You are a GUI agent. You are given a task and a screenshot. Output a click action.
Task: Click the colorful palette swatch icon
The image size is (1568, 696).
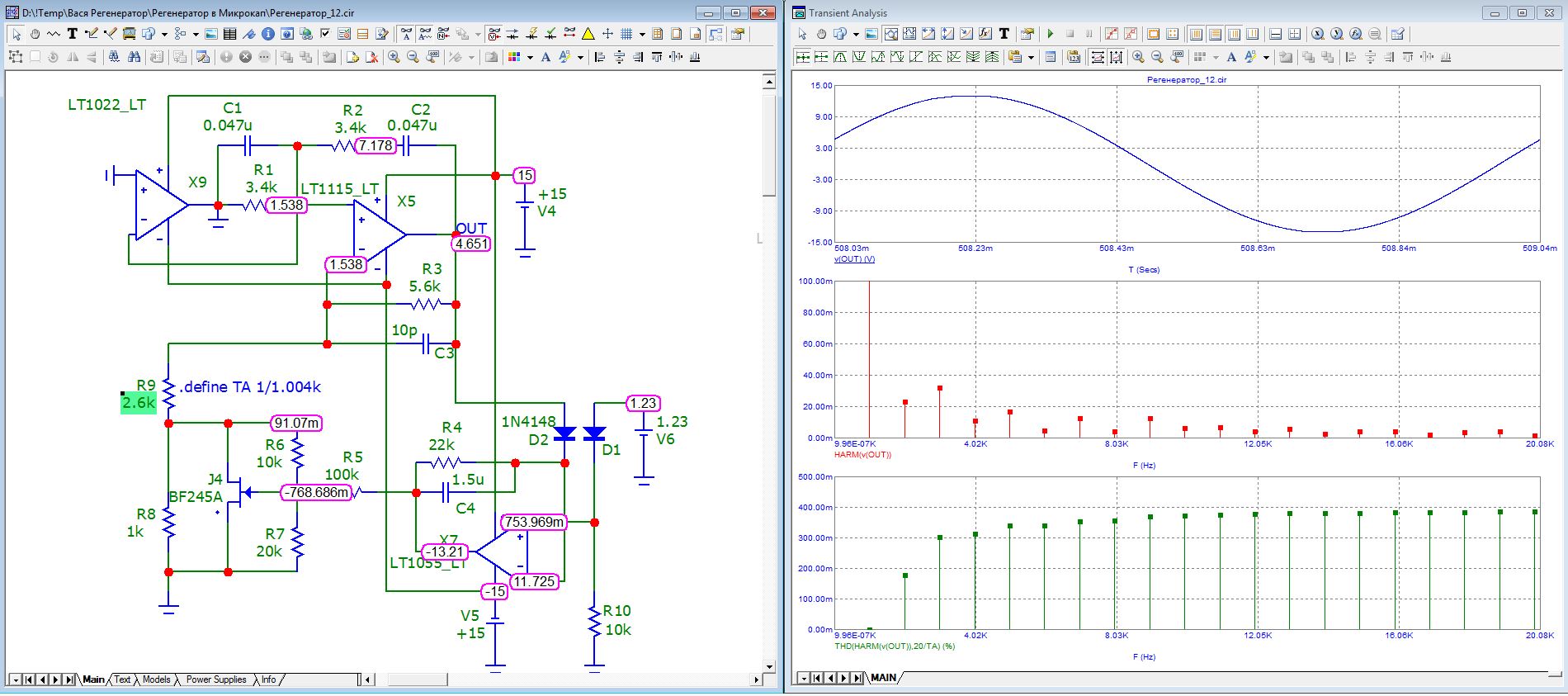514,57
